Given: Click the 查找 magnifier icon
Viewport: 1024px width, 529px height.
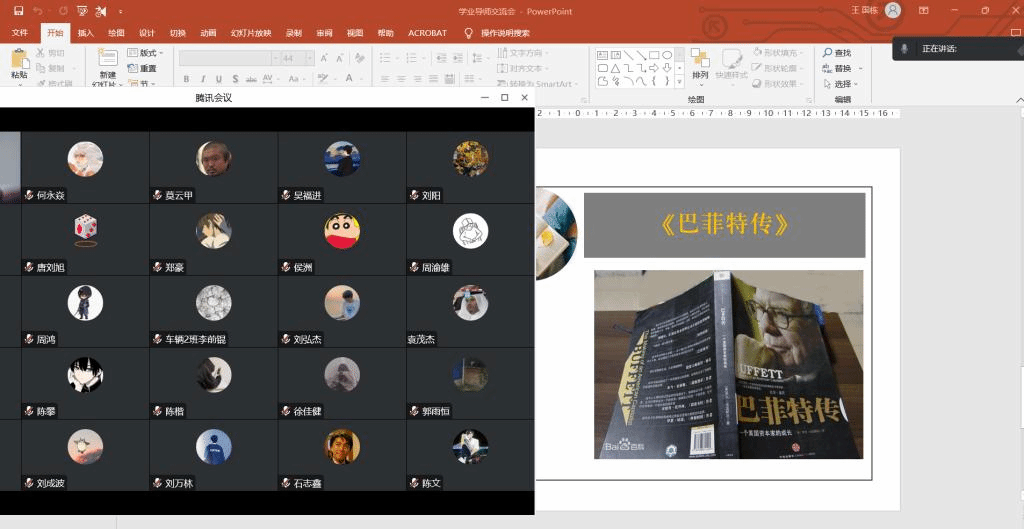Looking at the screenshot, I should click(828, 53).
